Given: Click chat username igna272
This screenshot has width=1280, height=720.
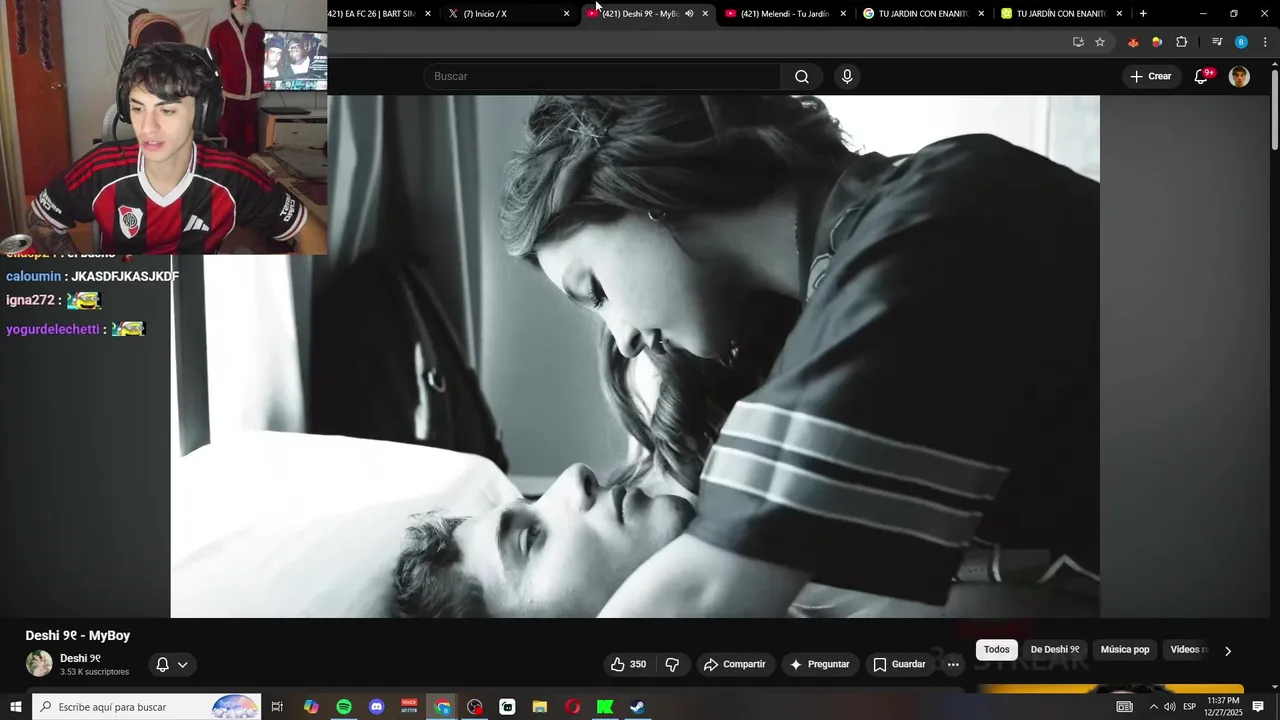Looking at the screenshot, I should [x=30, y=300].
